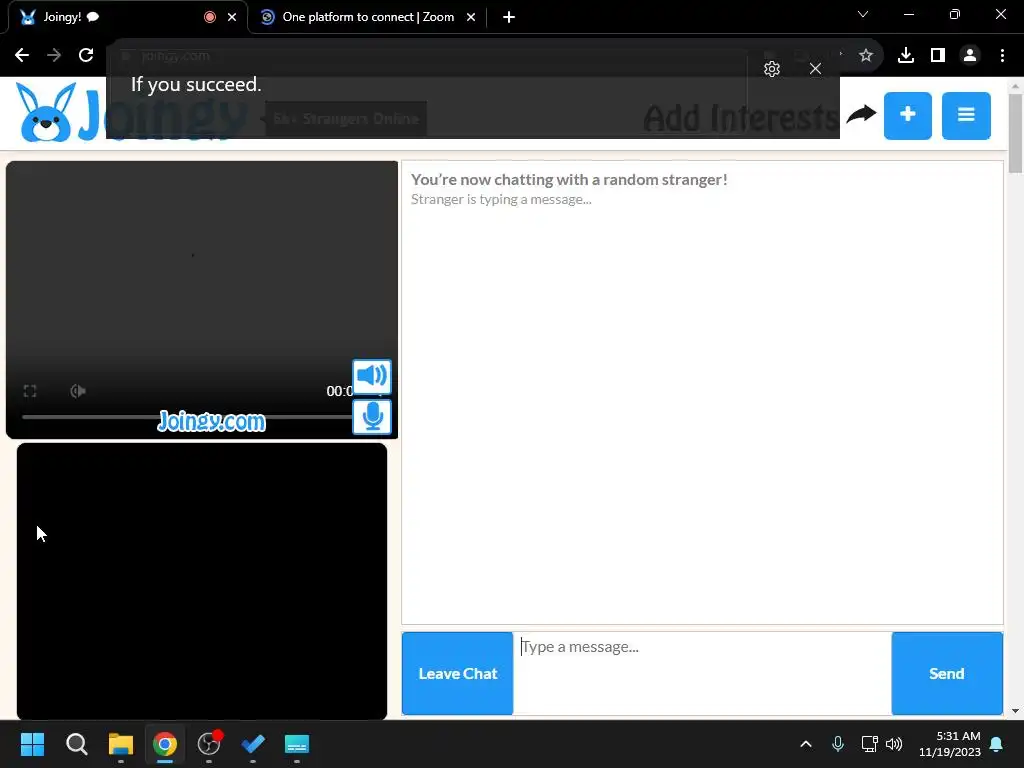Open caption overlay settings gear
Image resolution: width=1024 pixels, height=768 pixels.
[772, 69]
